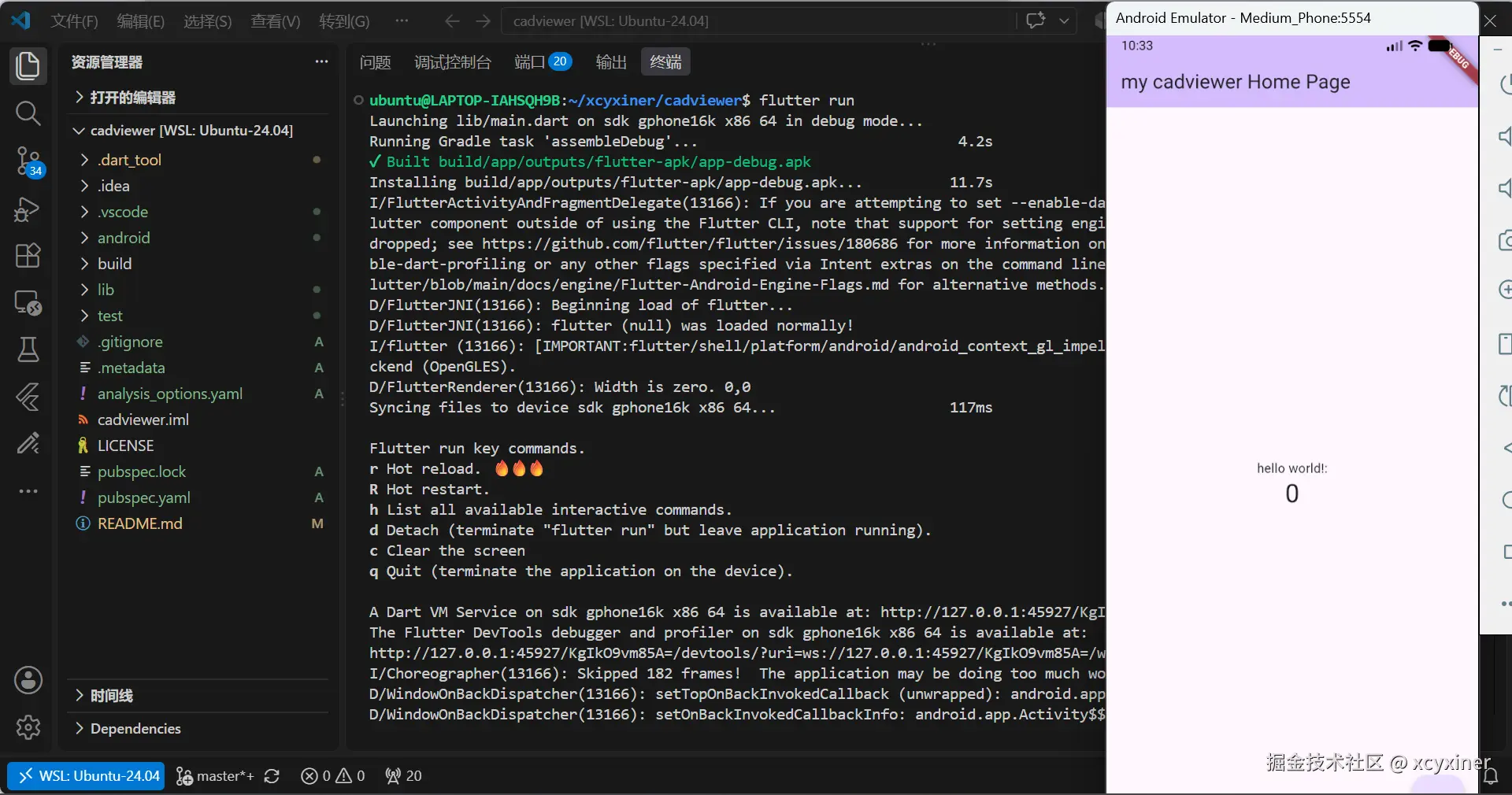Screen dimensions: 1512x795
Task: Open the 选择(S) menu
Action: coord(208,21)
